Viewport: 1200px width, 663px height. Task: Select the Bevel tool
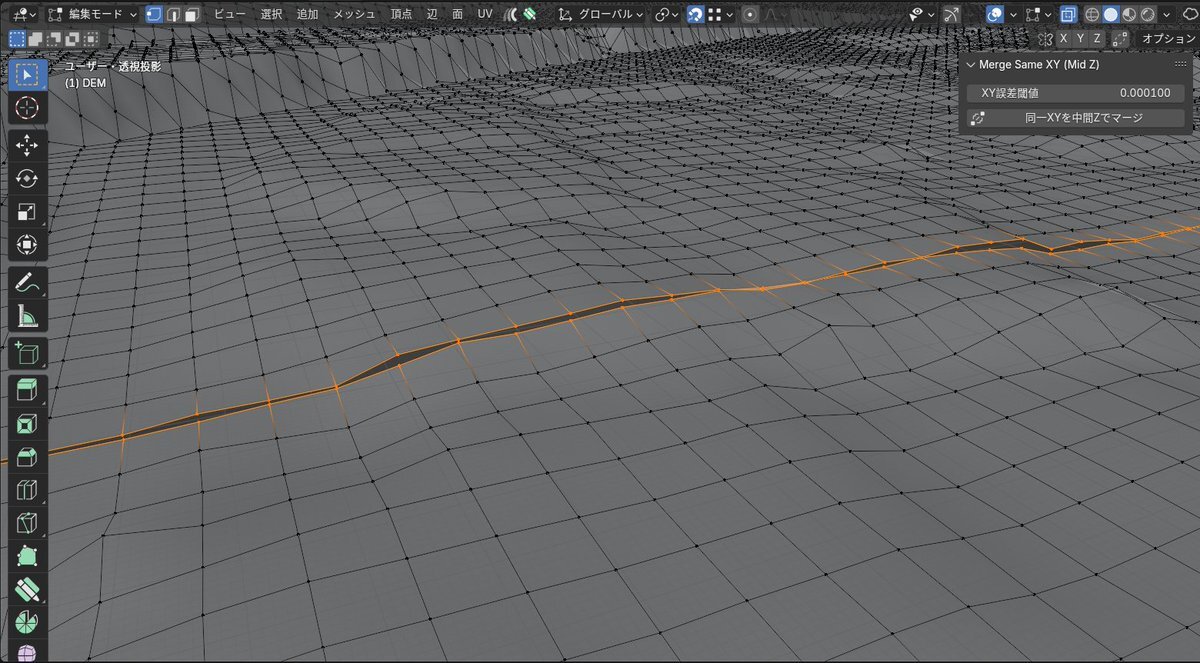(x=27, y=457)
